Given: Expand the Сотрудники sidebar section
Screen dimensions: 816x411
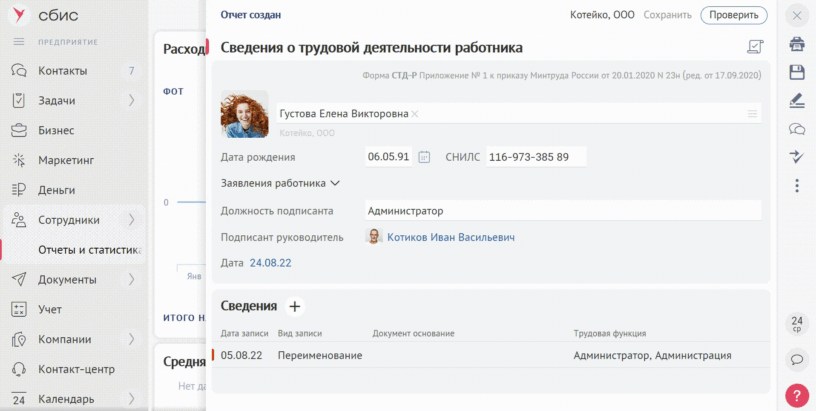Looking at the screenshot, I should tap(131, 219).
